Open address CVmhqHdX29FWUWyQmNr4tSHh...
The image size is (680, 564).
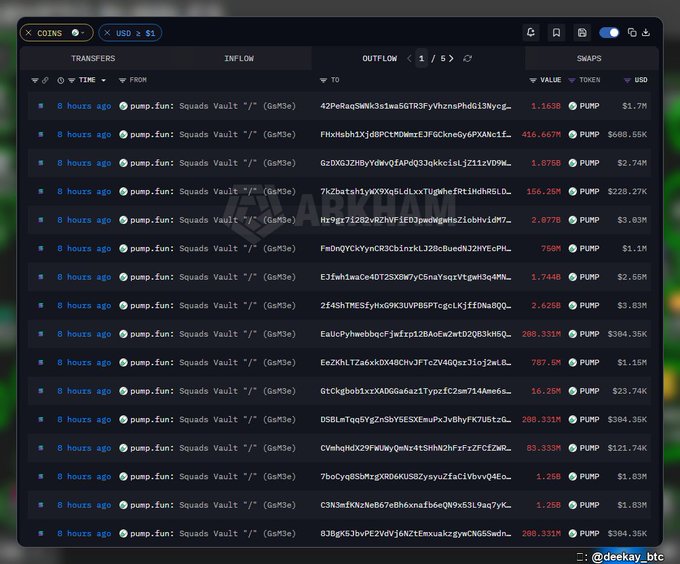pos(415,448)
